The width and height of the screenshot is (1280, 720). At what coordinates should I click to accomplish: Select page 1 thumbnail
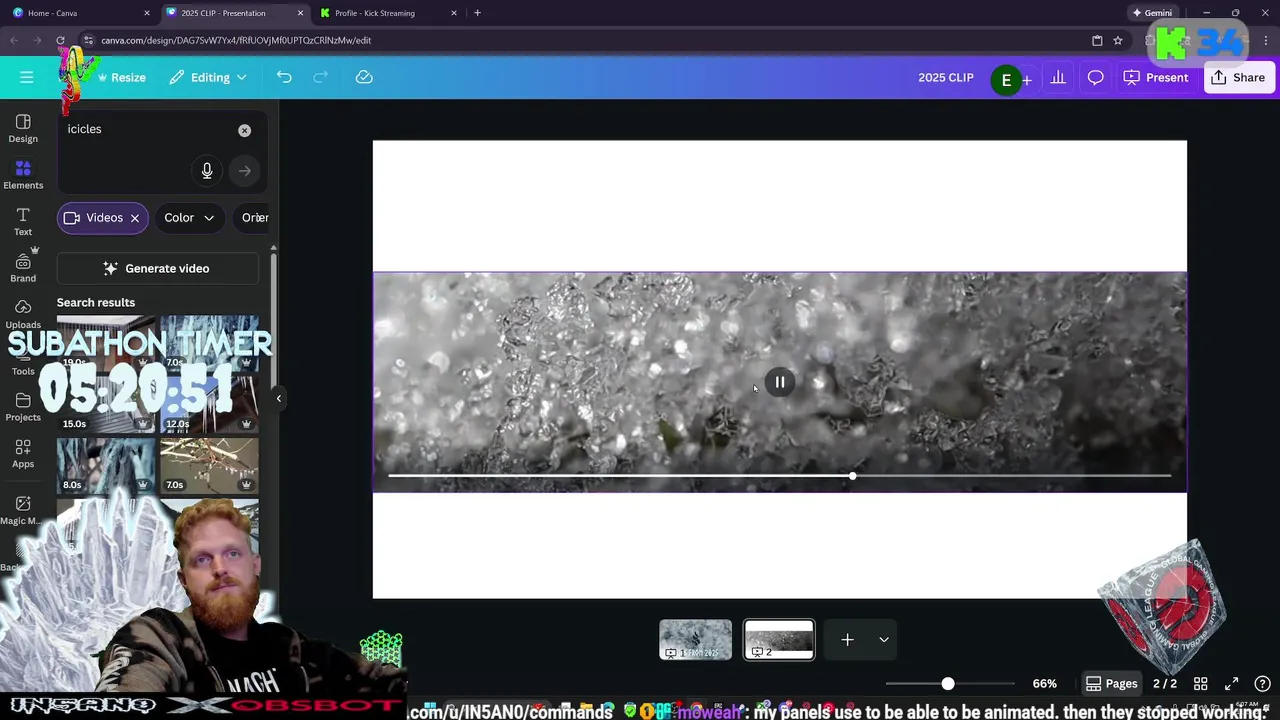pos(695,639)
